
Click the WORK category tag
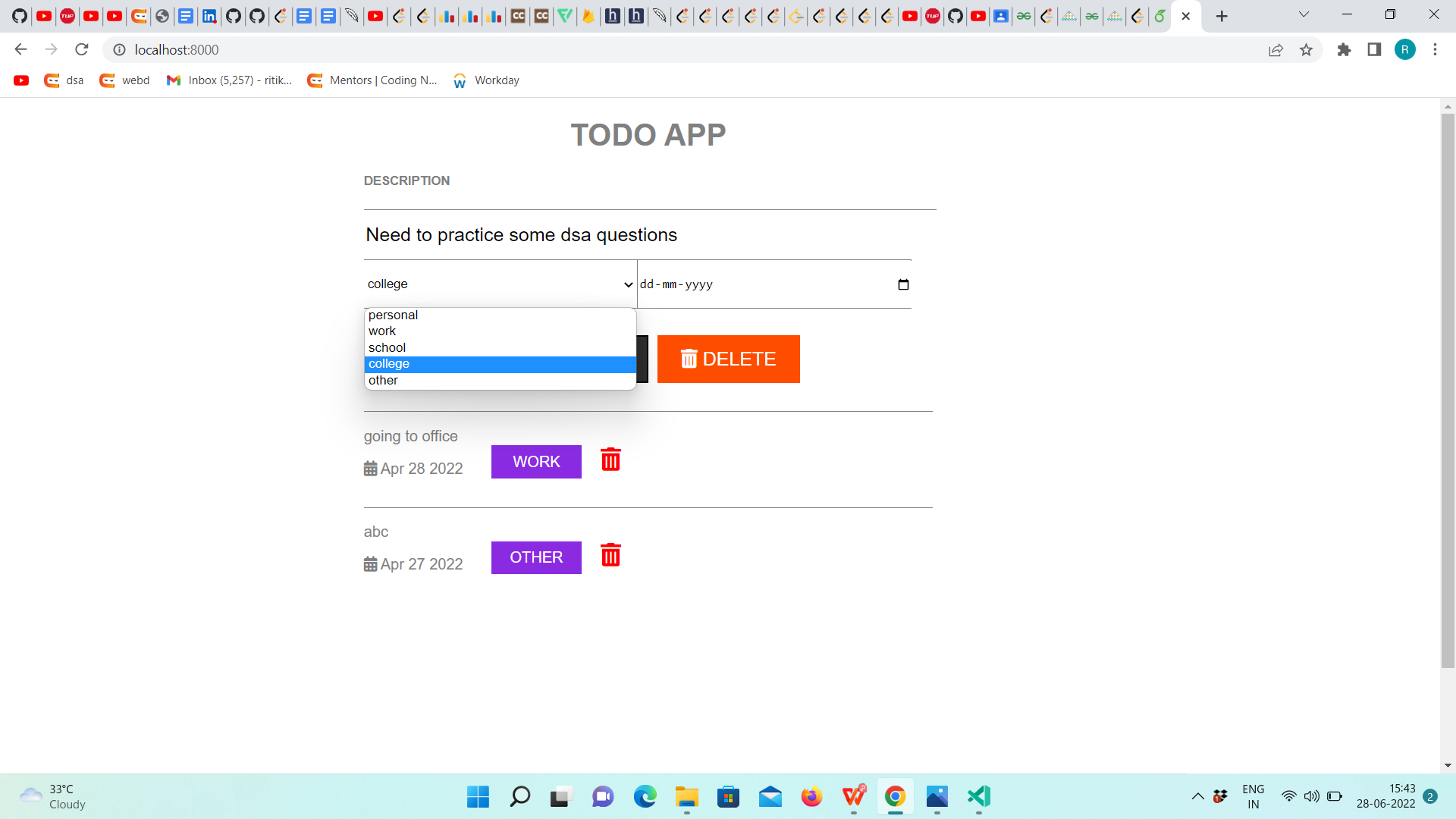click(x=536, y=462)
